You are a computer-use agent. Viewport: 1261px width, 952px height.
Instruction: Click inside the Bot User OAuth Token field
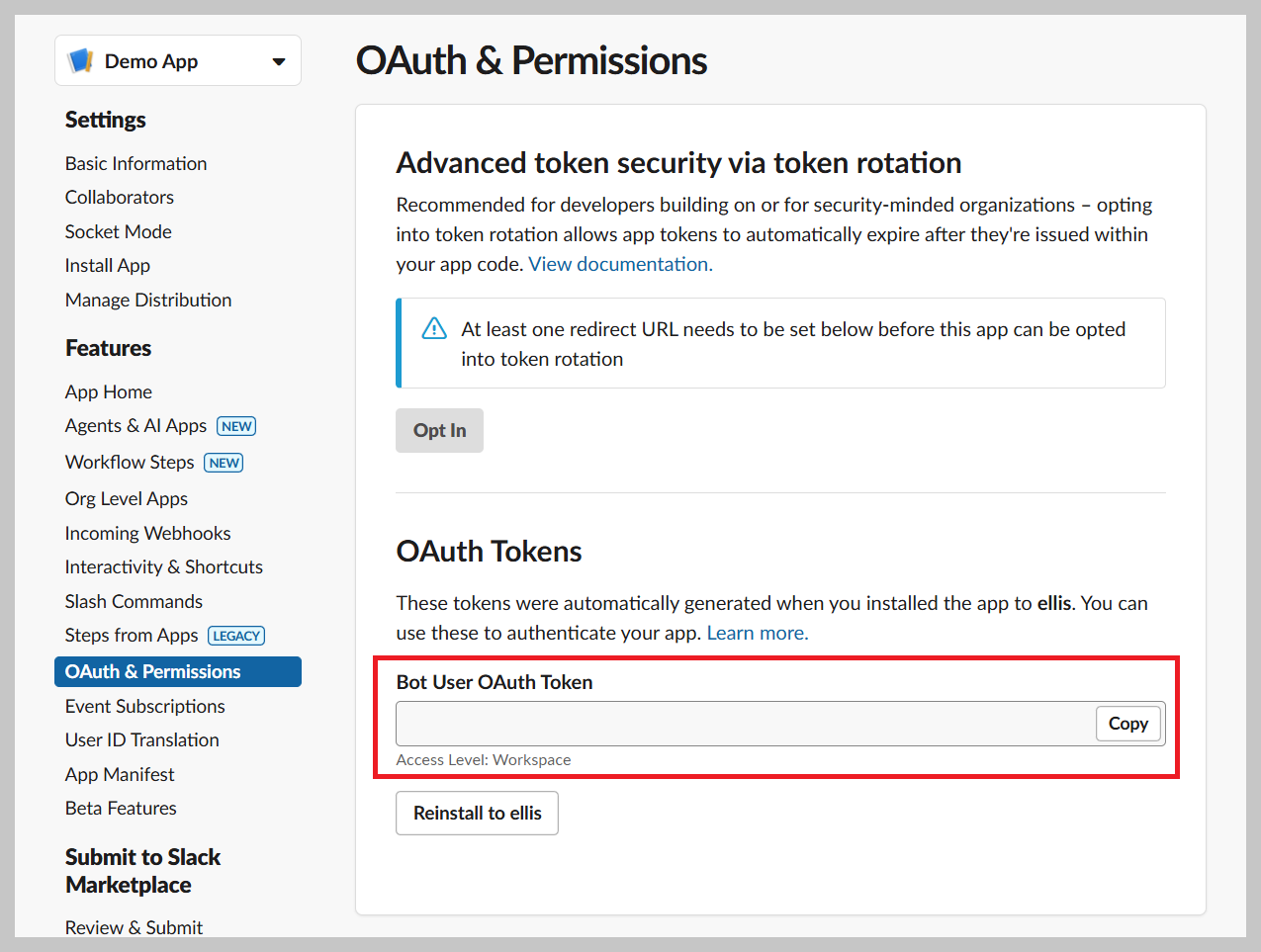point(746,724)
